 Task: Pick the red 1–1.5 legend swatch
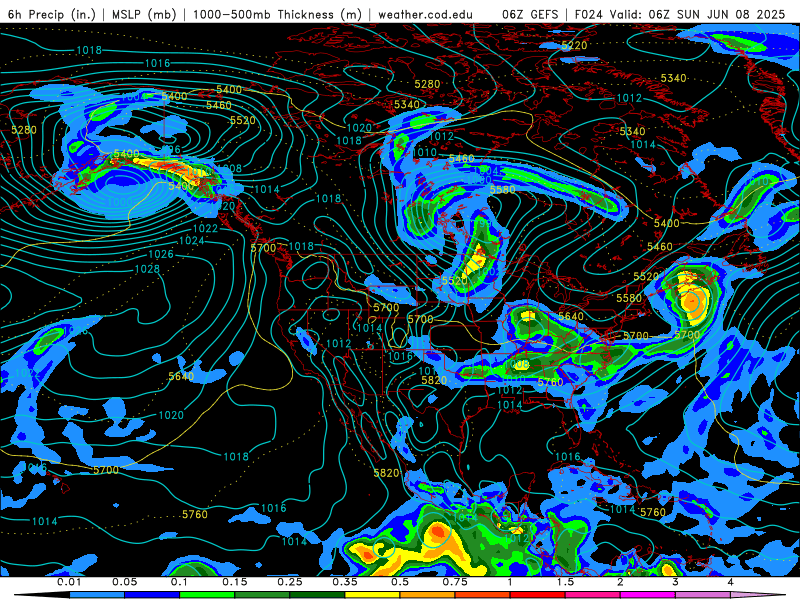click(538, 595)
